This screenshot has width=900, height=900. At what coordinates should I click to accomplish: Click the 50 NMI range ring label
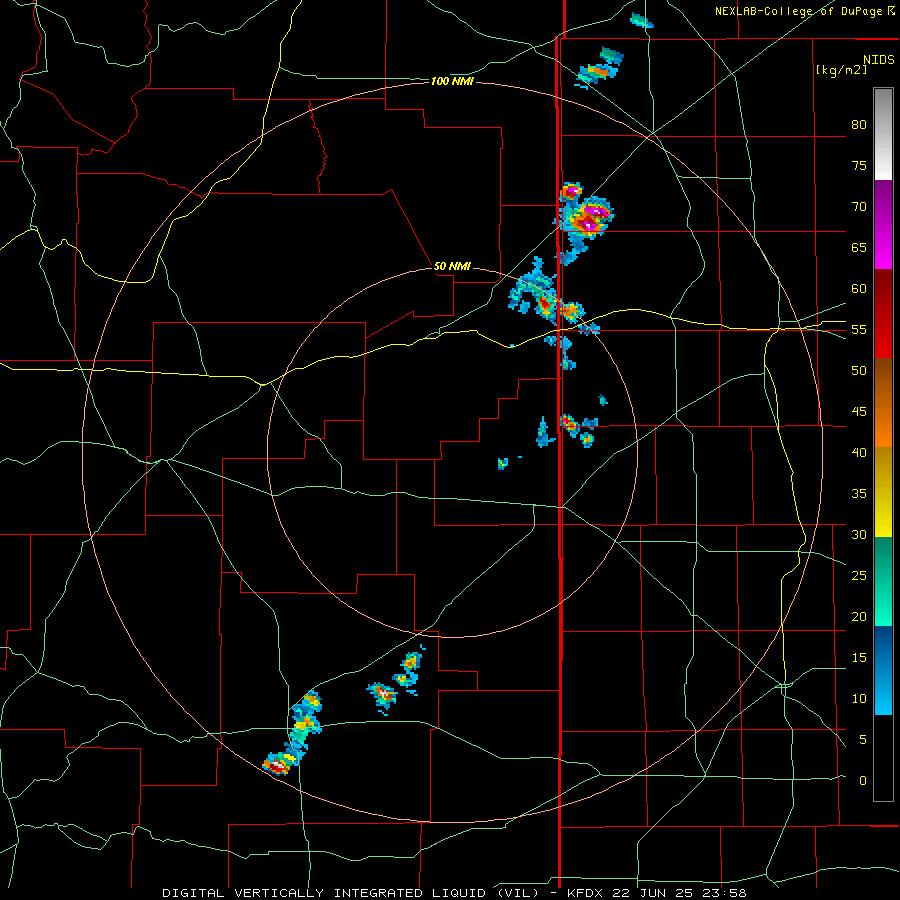tap(452, 266)
